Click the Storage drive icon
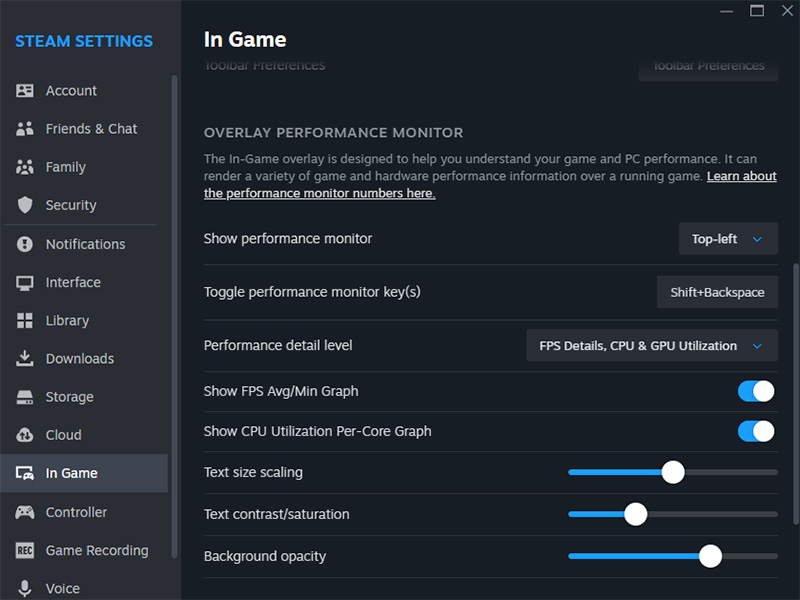Image resolution: width=800 pixels, height=600 pixels. pyautogui.click(x=26, y=397)
